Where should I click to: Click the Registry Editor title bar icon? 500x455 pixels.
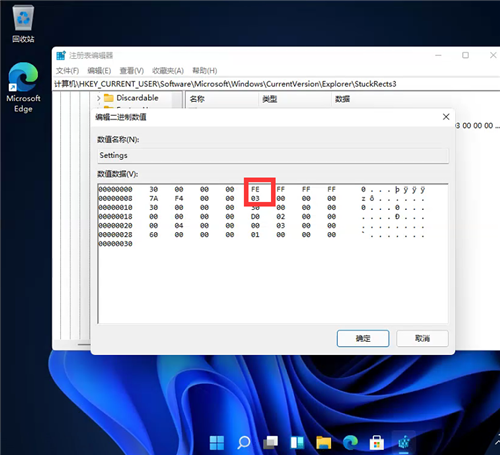(61, 55)
